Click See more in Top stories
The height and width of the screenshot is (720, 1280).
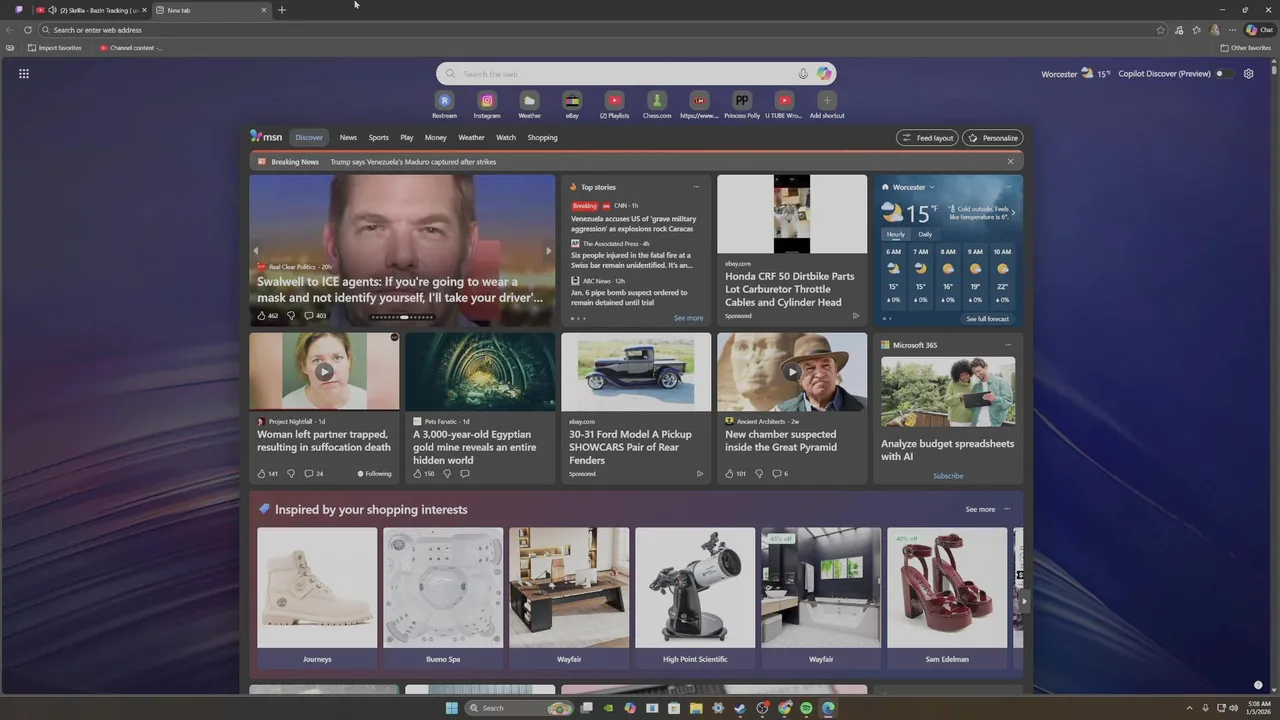[x=688, y=318]
